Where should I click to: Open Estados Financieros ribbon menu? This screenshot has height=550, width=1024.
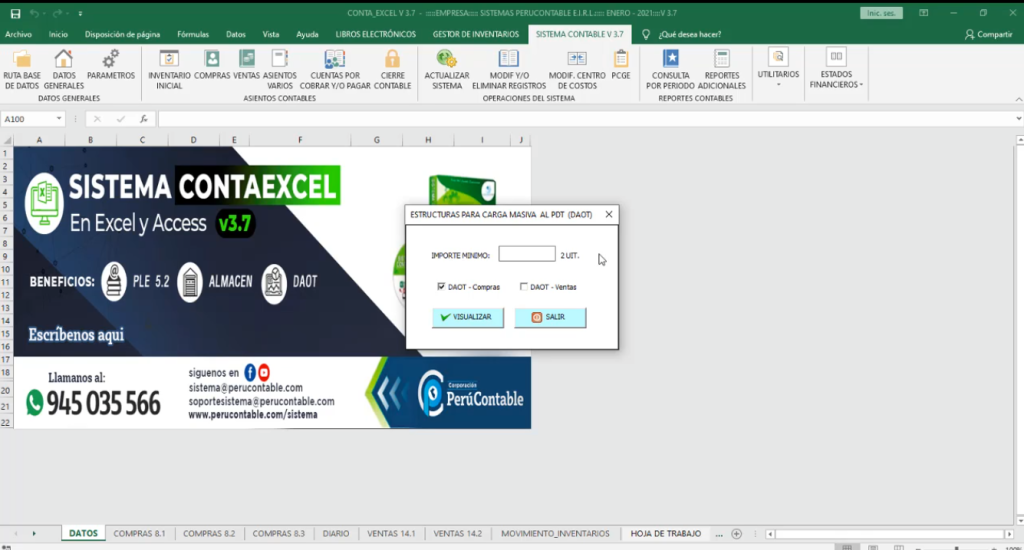click(x=836, y=68)
